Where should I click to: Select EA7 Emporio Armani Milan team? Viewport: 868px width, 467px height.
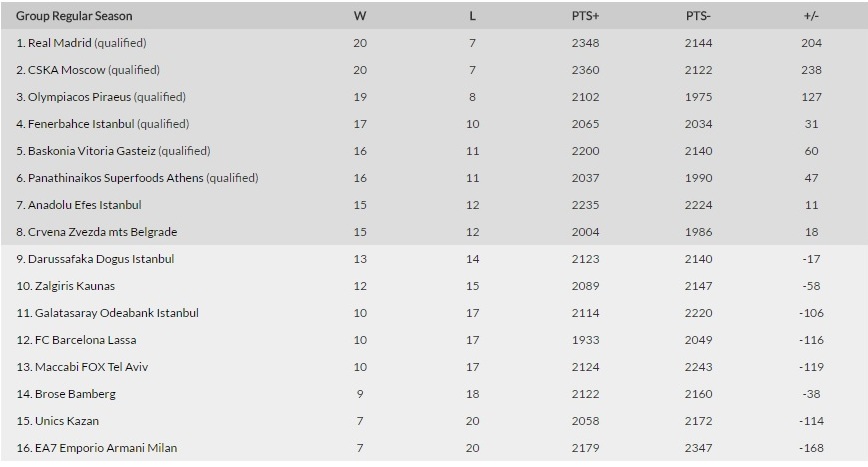click(x=97, y=448)
